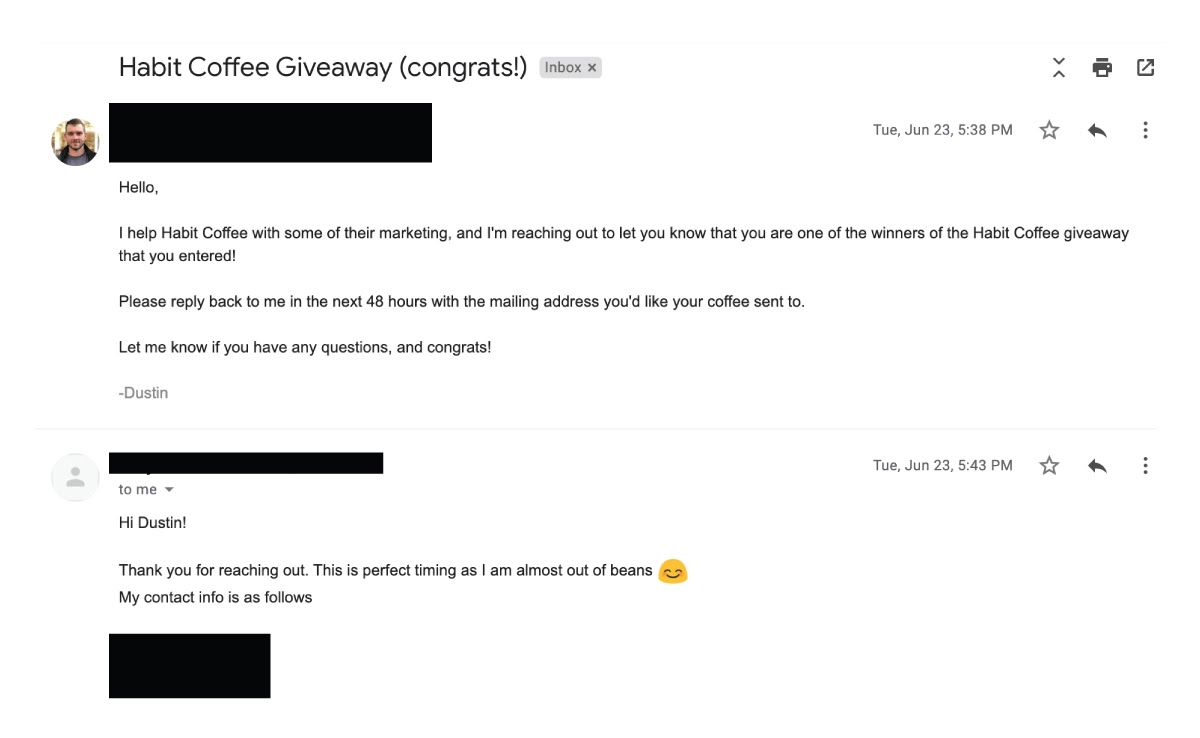The height and width of the screenshot is (738, 1200).
Task: Open the conversation in a new window
Action: (1146, 68)
